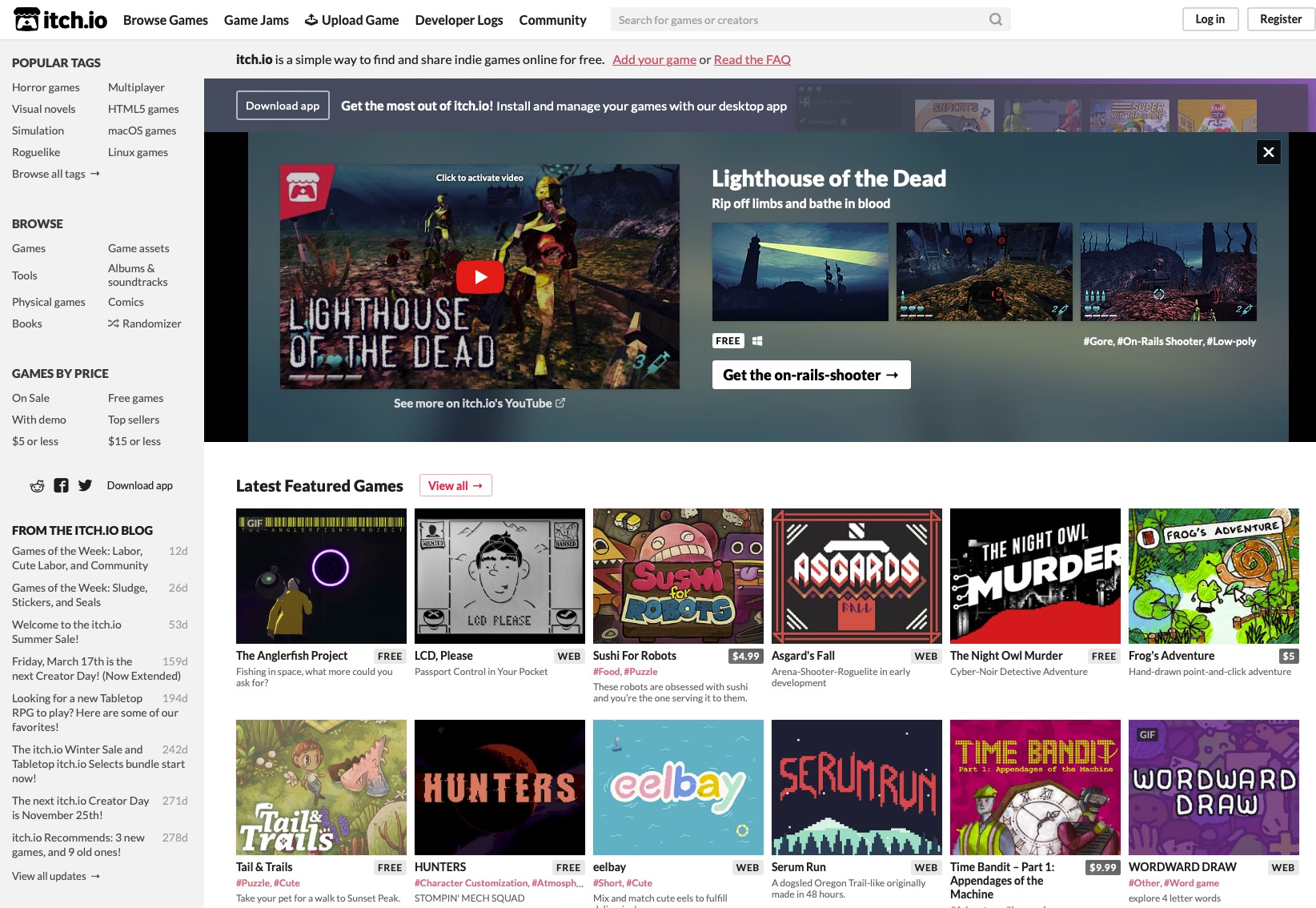The image size is (1316, 908).
Task: Click the Register button
Action: point(1279,18)
